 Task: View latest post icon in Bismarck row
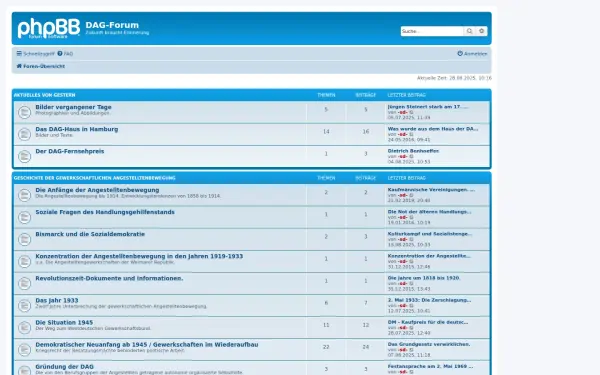pyautogui.click(x=411, y=240)
